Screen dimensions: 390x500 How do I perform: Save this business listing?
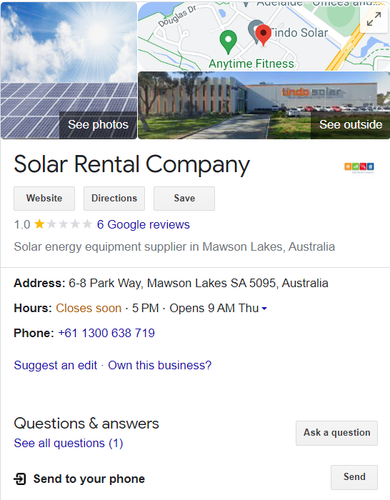[184, 198]
